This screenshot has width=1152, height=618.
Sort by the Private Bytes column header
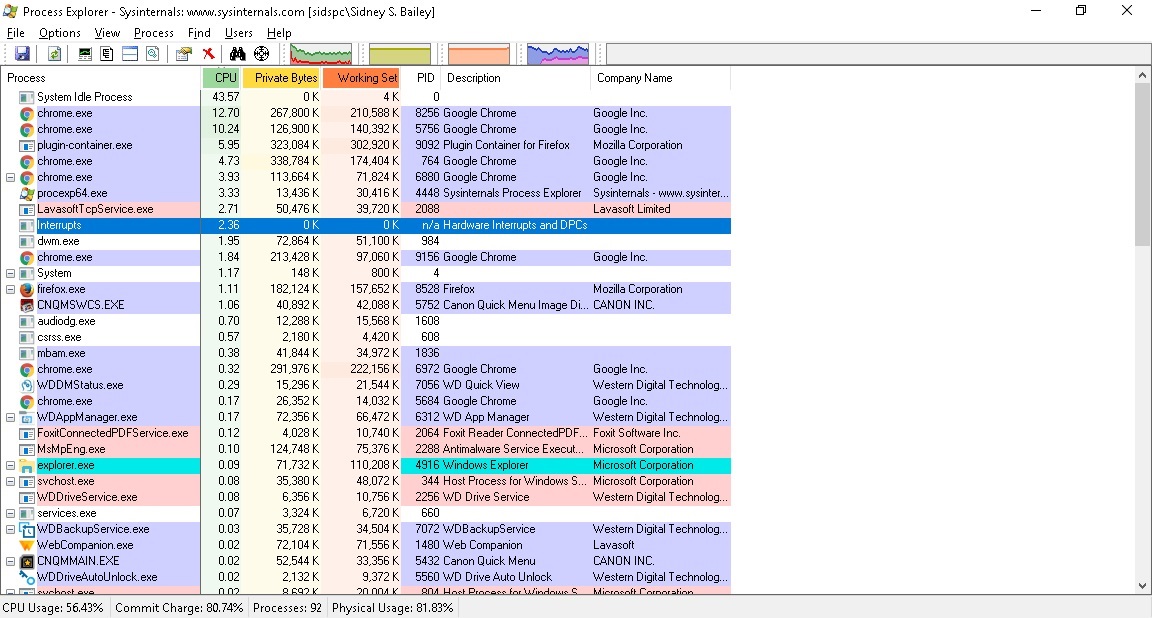point(281,78)
